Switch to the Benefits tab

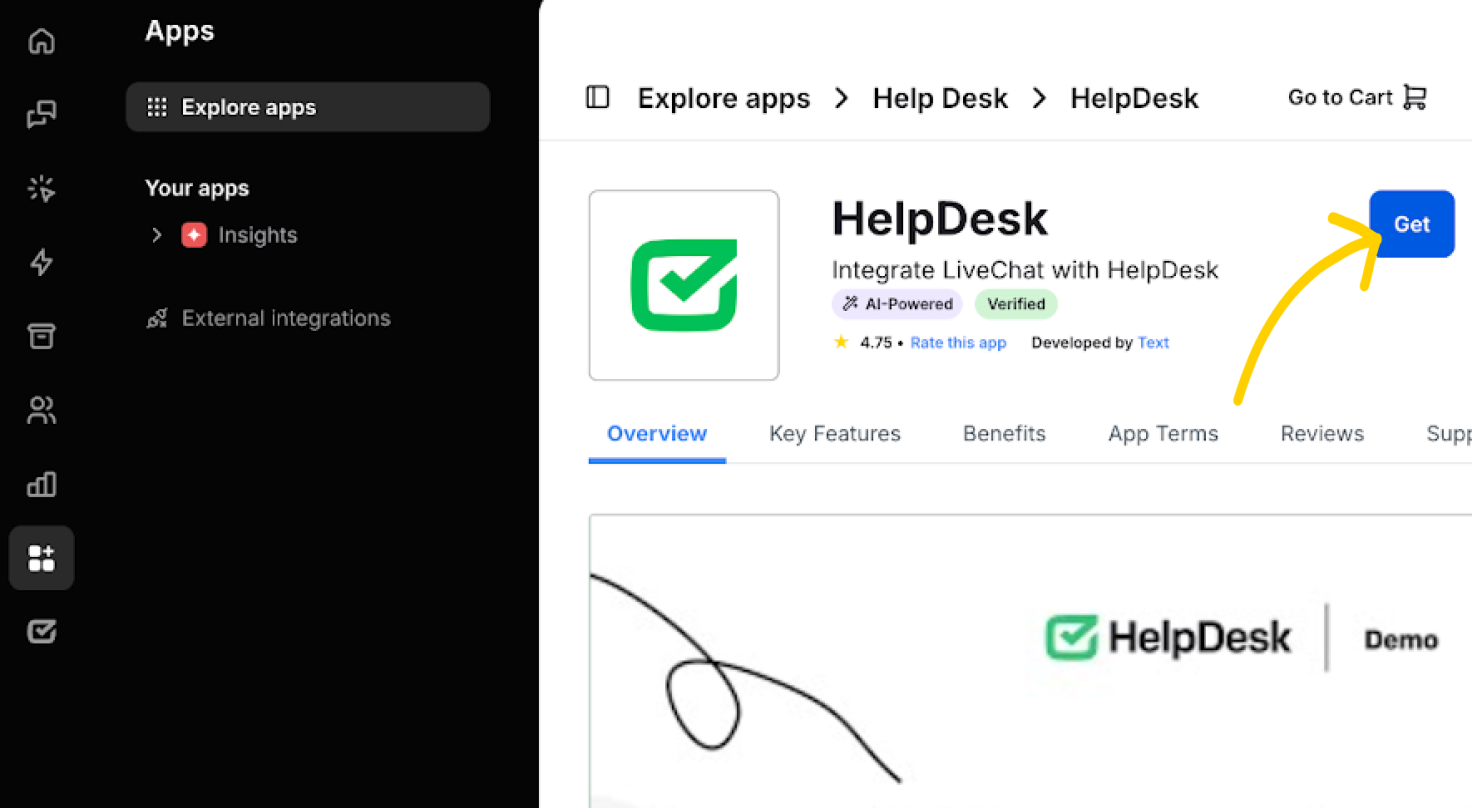point(1004,433)
